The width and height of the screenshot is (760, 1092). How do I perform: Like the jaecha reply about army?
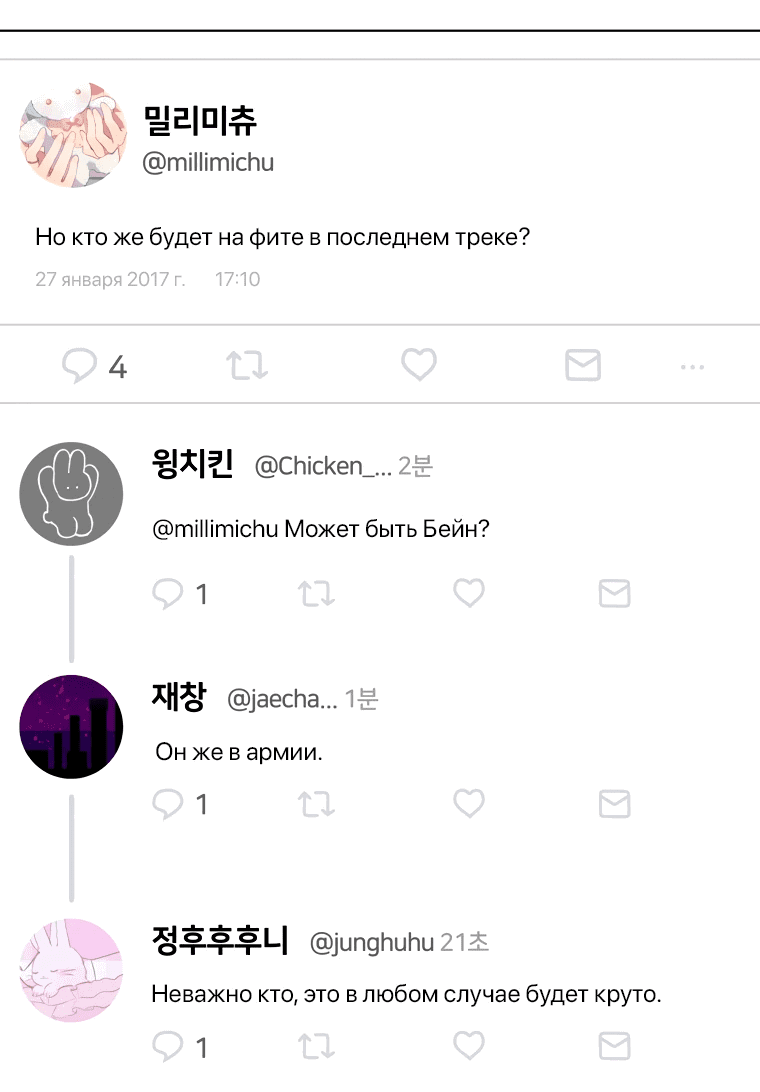[469, 804]
